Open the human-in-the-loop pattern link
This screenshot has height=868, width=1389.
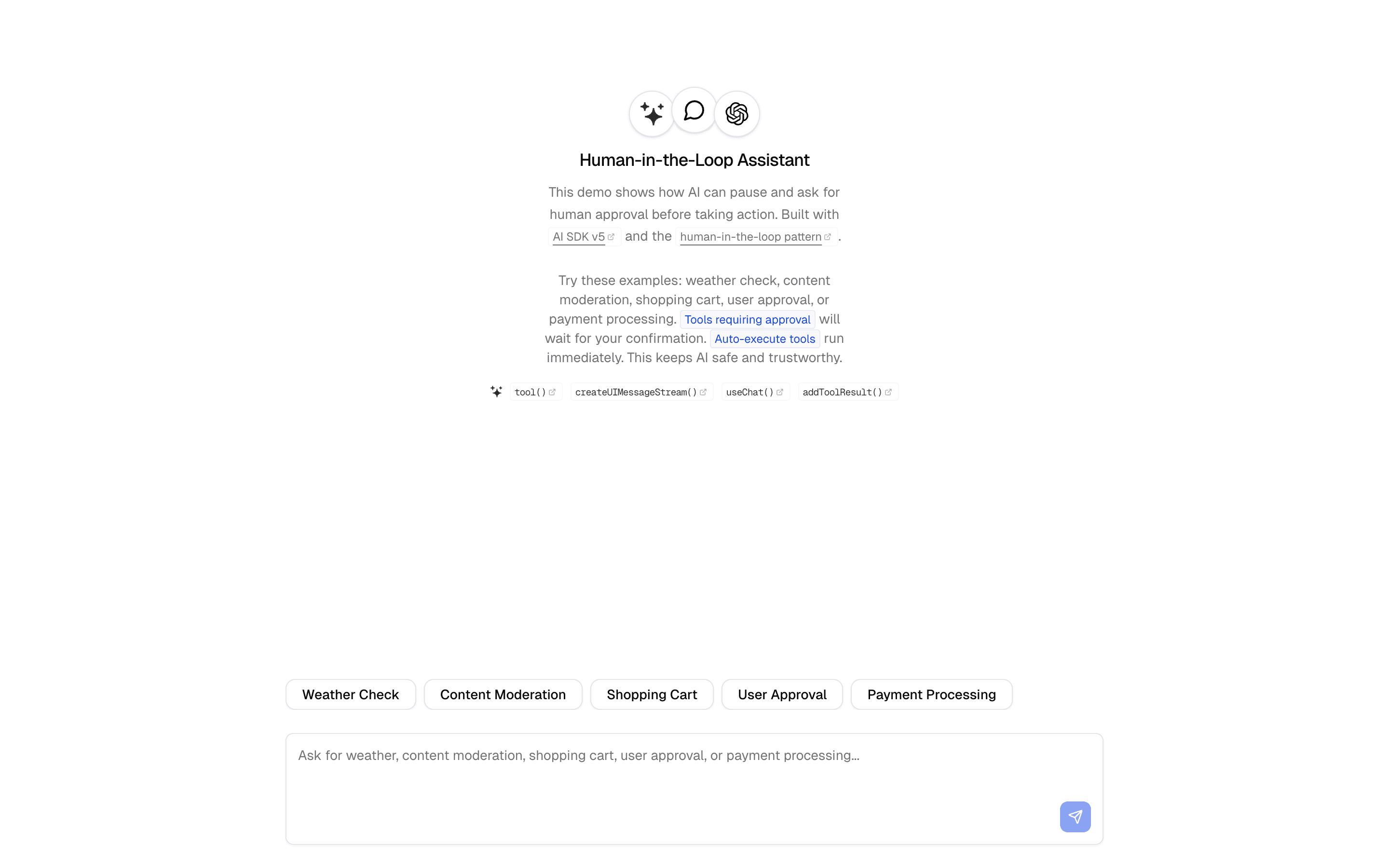pyautogui.click(x=755, y=236)
